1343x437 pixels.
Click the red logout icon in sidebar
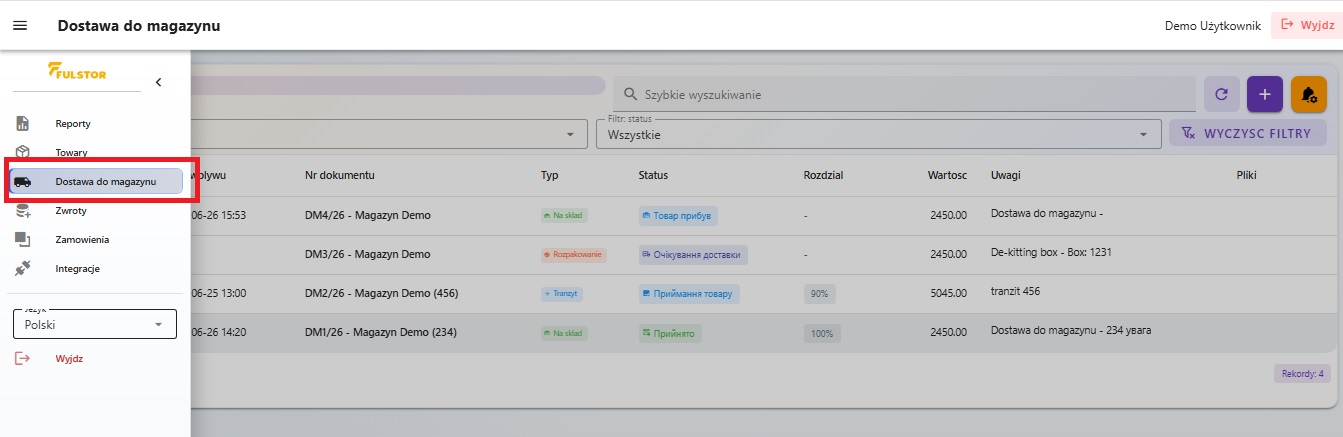click(x=22, y=358)
